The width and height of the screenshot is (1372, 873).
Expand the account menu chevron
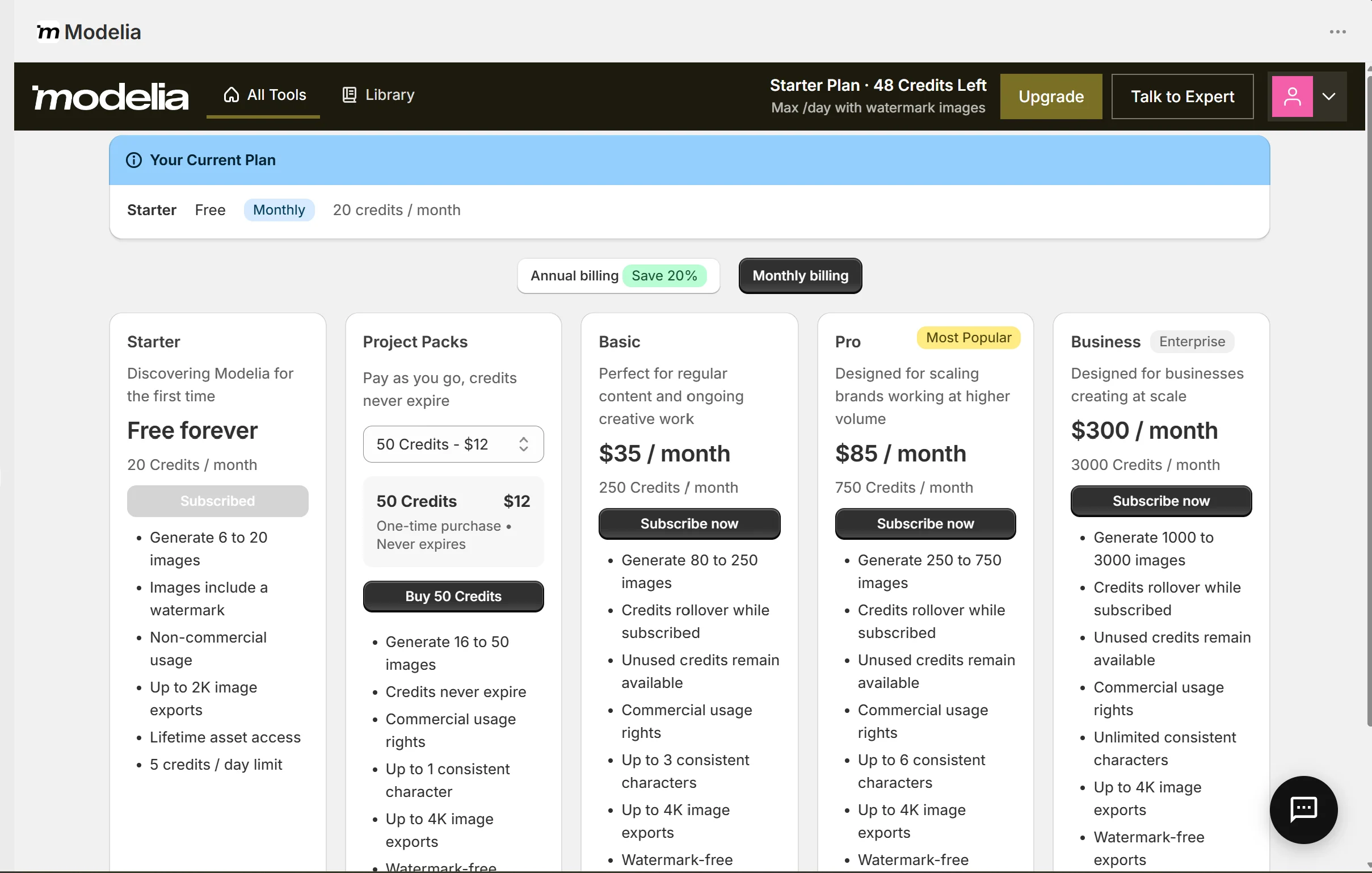1329,96
